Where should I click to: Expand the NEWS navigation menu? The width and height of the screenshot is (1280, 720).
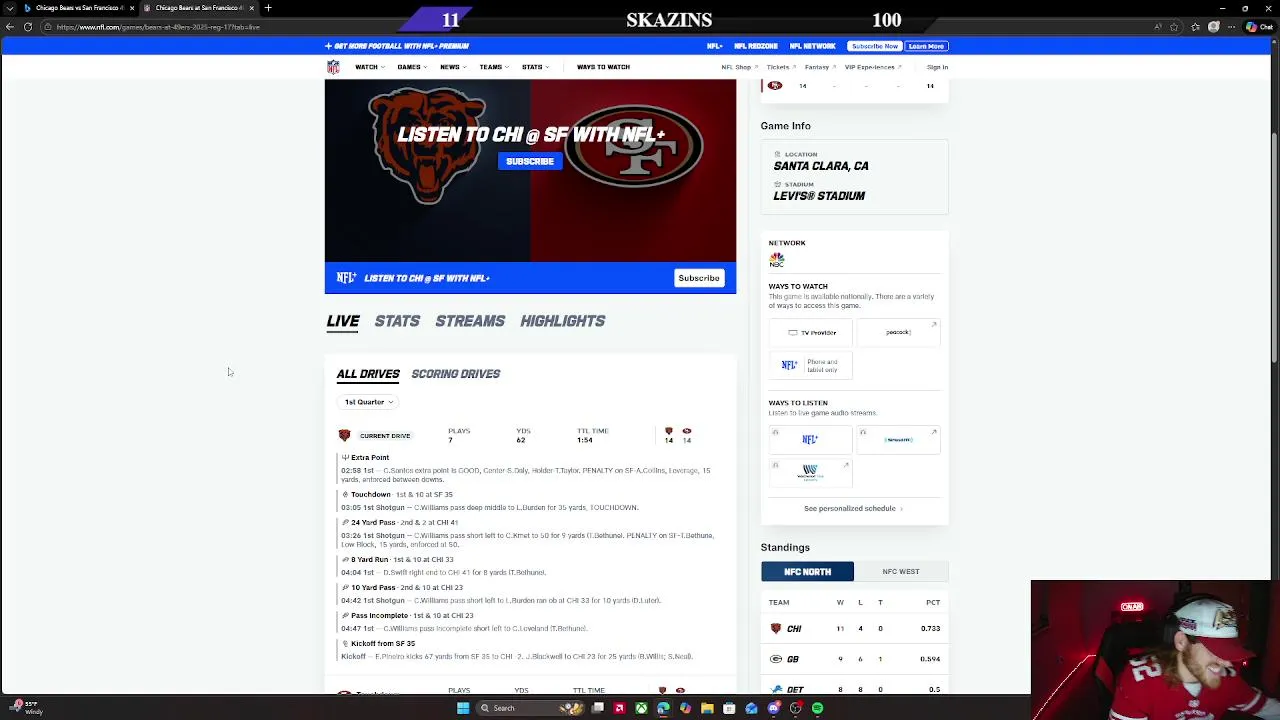click(452, 67)
